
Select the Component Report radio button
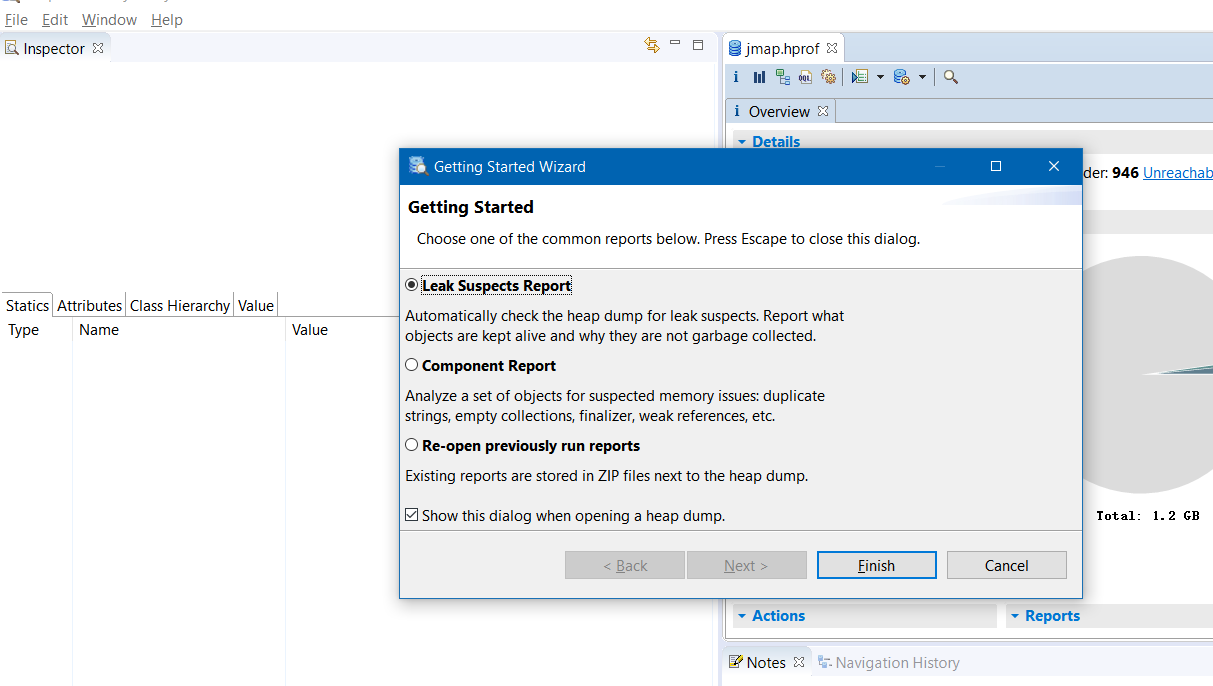pos(412,365)
